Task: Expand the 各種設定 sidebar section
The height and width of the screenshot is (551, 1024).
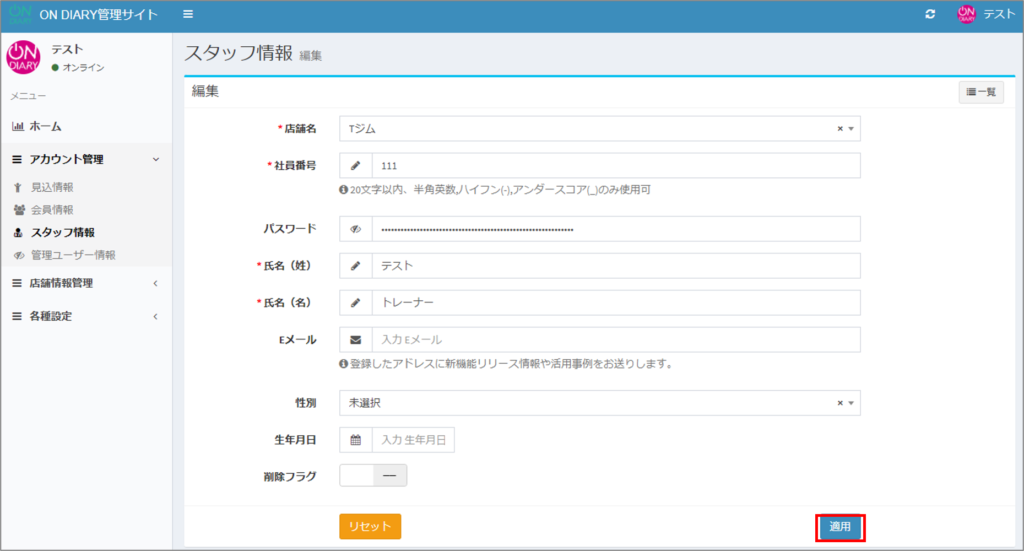Action: [85, 316]
